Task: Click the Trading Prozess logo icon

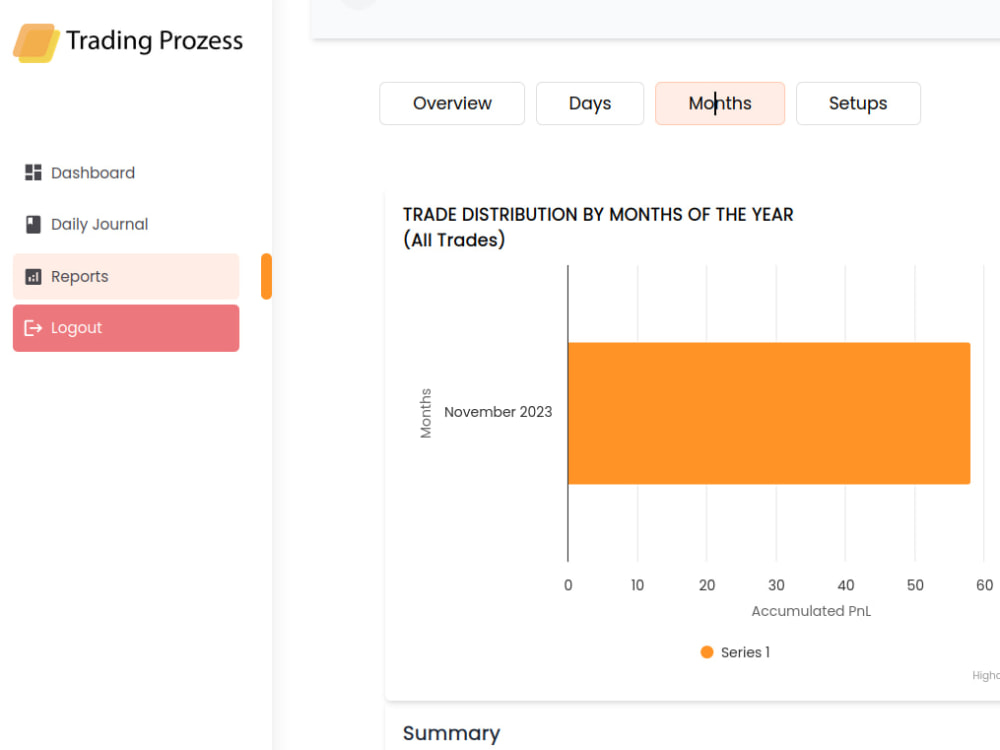Action: pos(36,43)
